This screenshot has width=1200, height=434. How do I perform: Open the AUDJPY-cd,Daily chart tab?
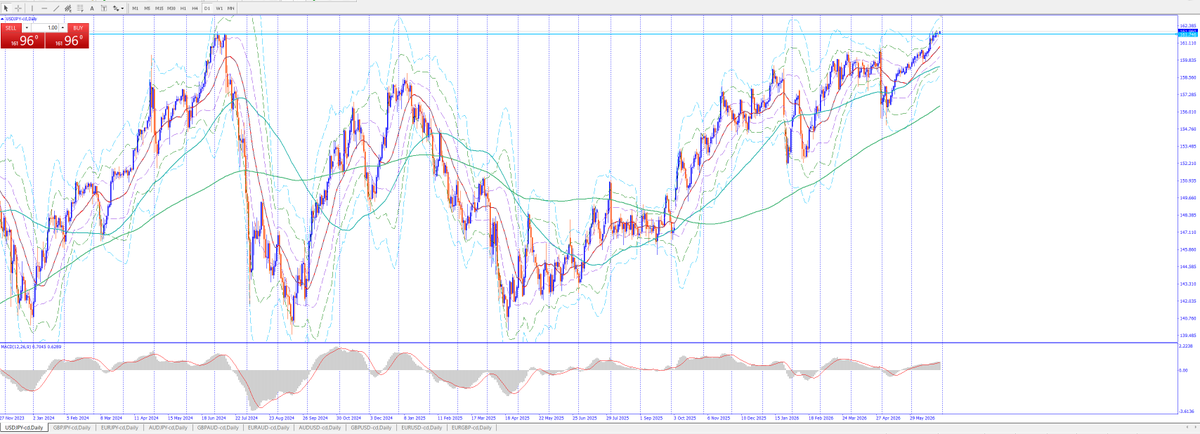coord(168,427)
